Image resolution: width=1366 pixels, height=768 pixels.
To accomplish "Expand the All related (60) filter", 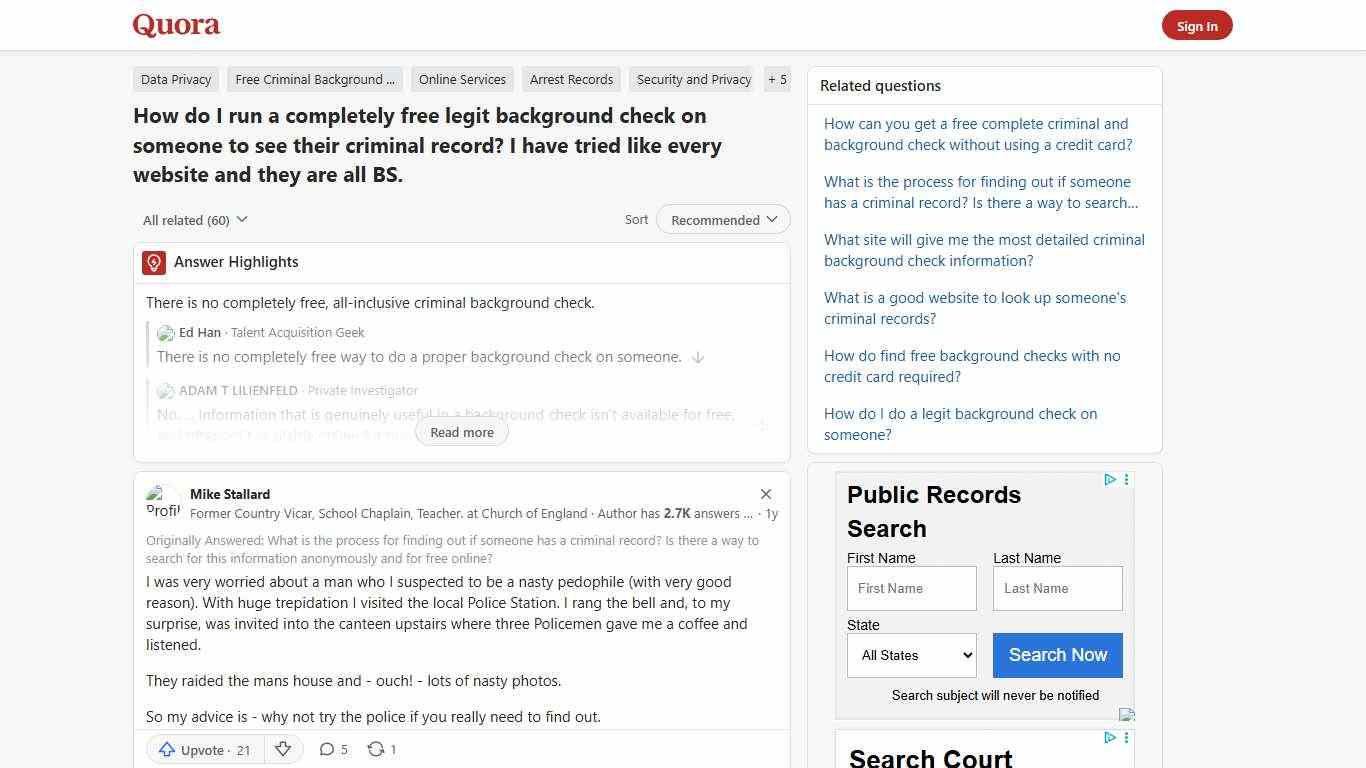I will (x=195, y=220).
